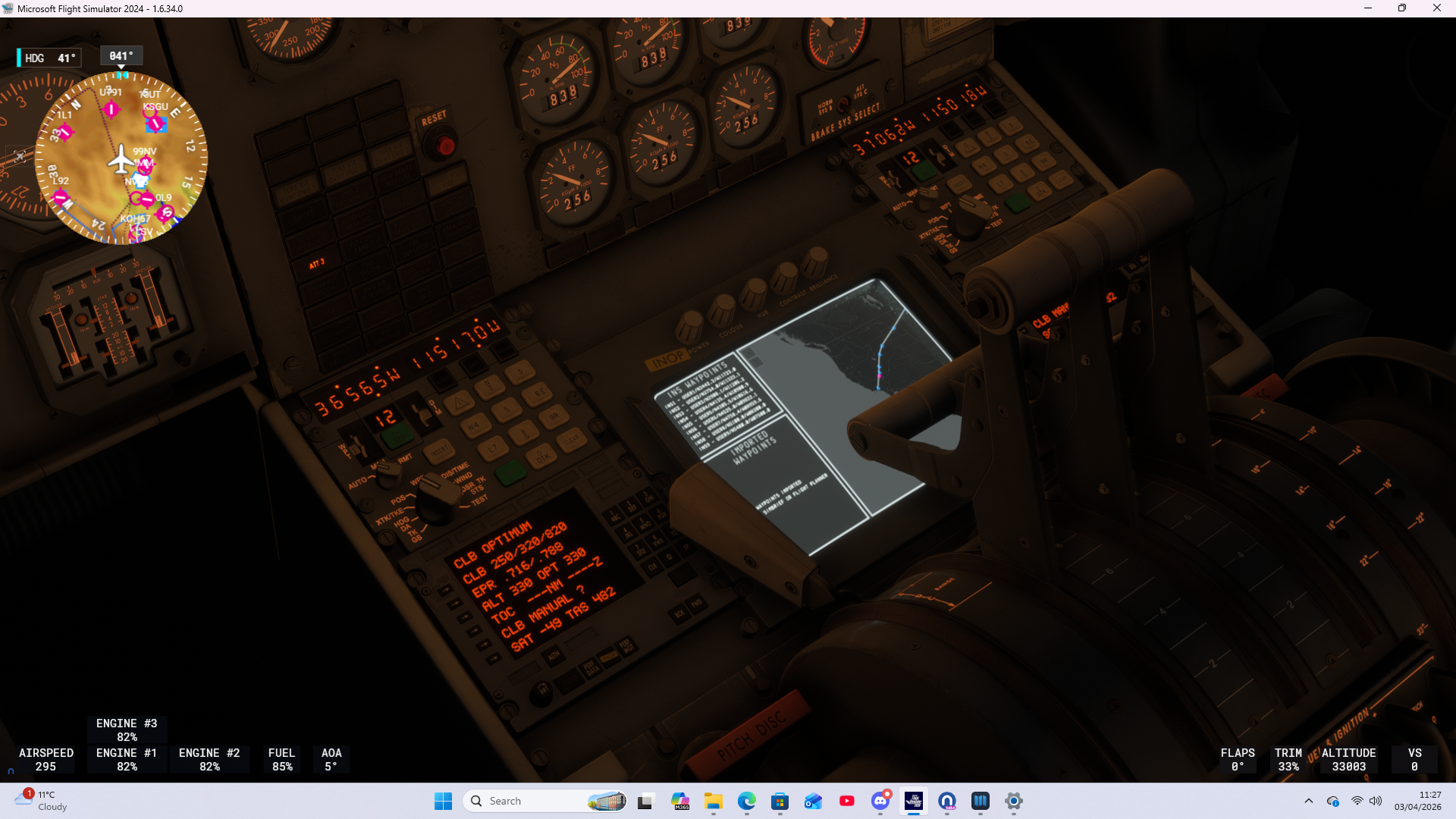Click the POWER knob of waypoint display
Screen dimensions: 1456x819
click(689, 328)
